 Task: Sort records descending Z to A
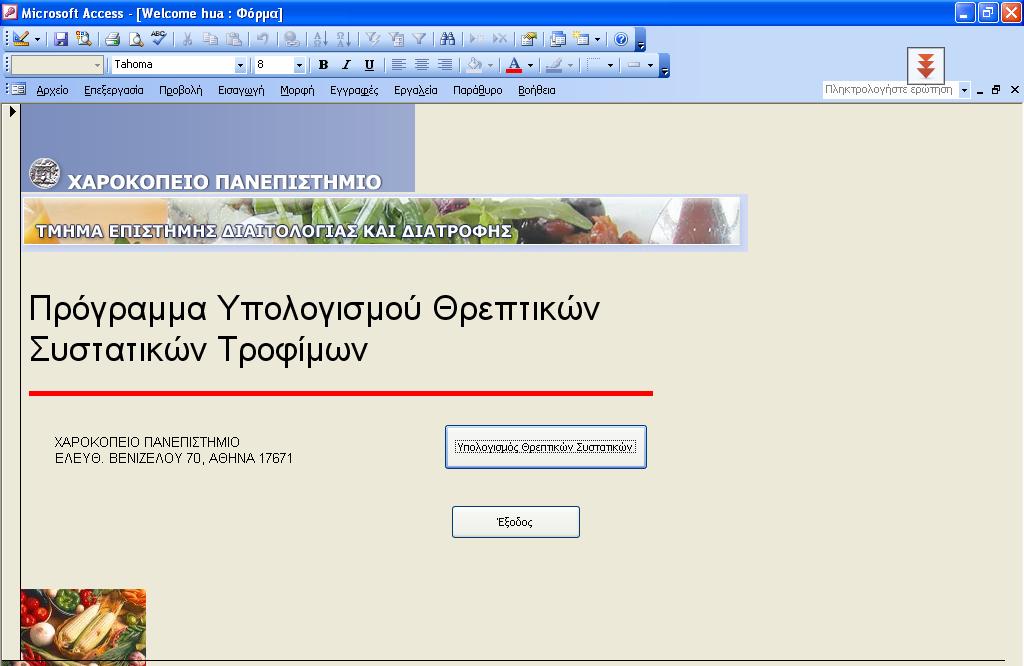(344, 39)
